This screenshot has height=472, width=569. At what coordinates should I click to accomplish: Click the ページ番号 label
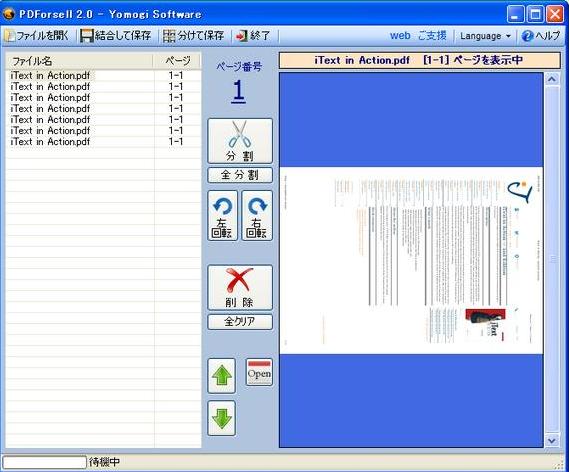click(239, 66)
